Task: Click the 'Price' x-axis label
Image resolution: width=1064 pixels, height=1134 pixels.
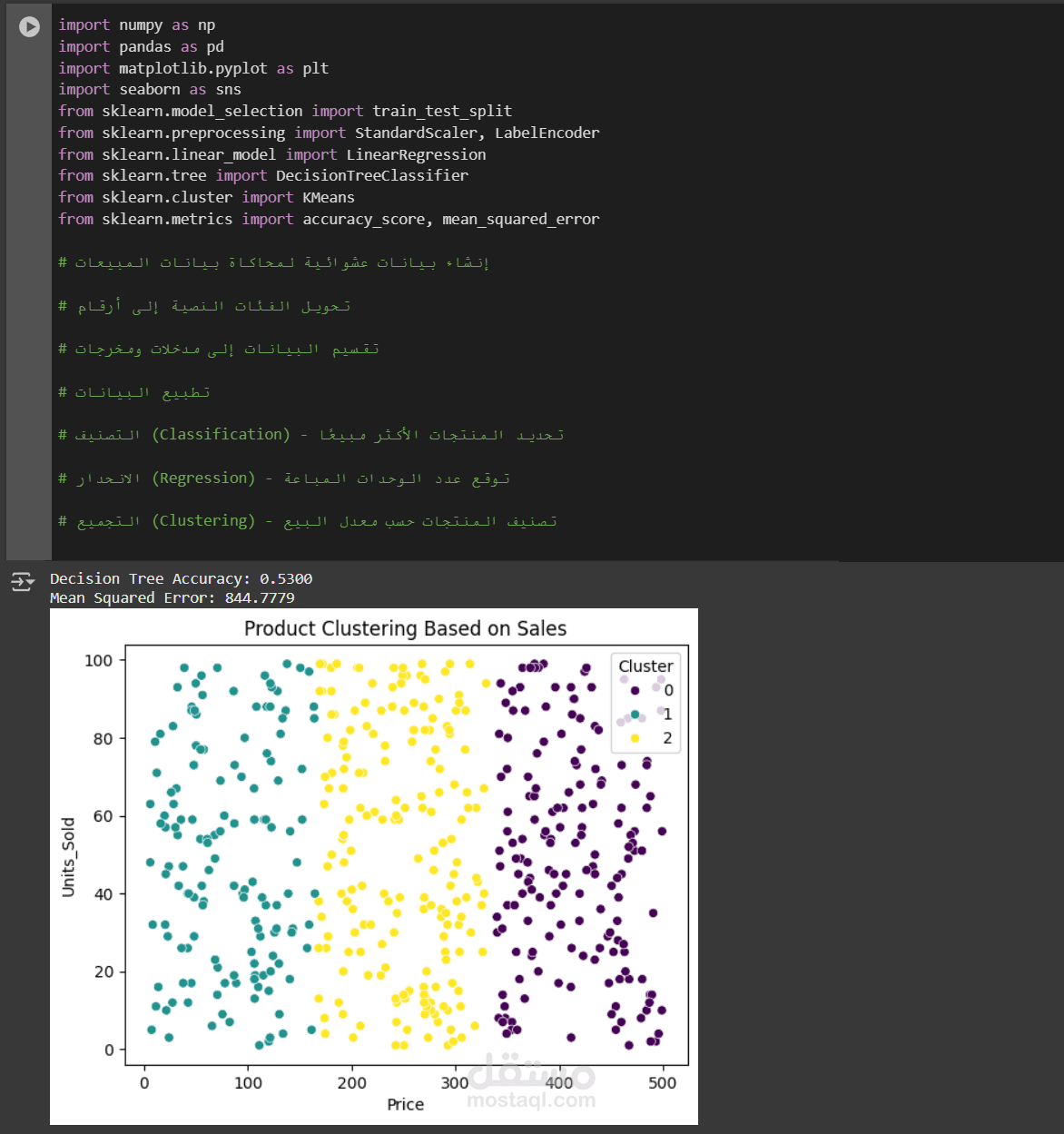Action: tap(405, 1105)
